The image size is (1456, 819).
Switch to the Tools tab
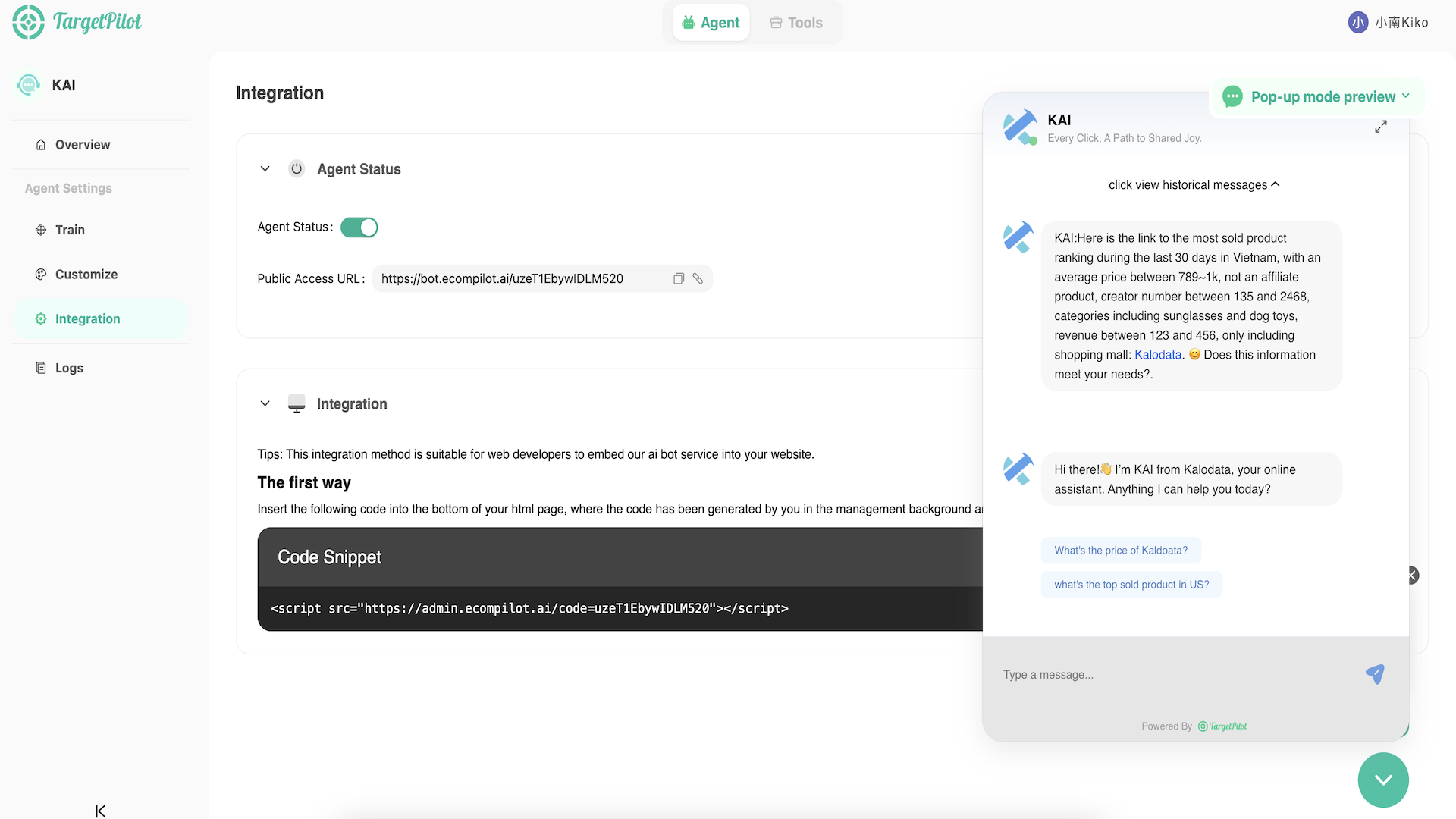pos(796,23)
